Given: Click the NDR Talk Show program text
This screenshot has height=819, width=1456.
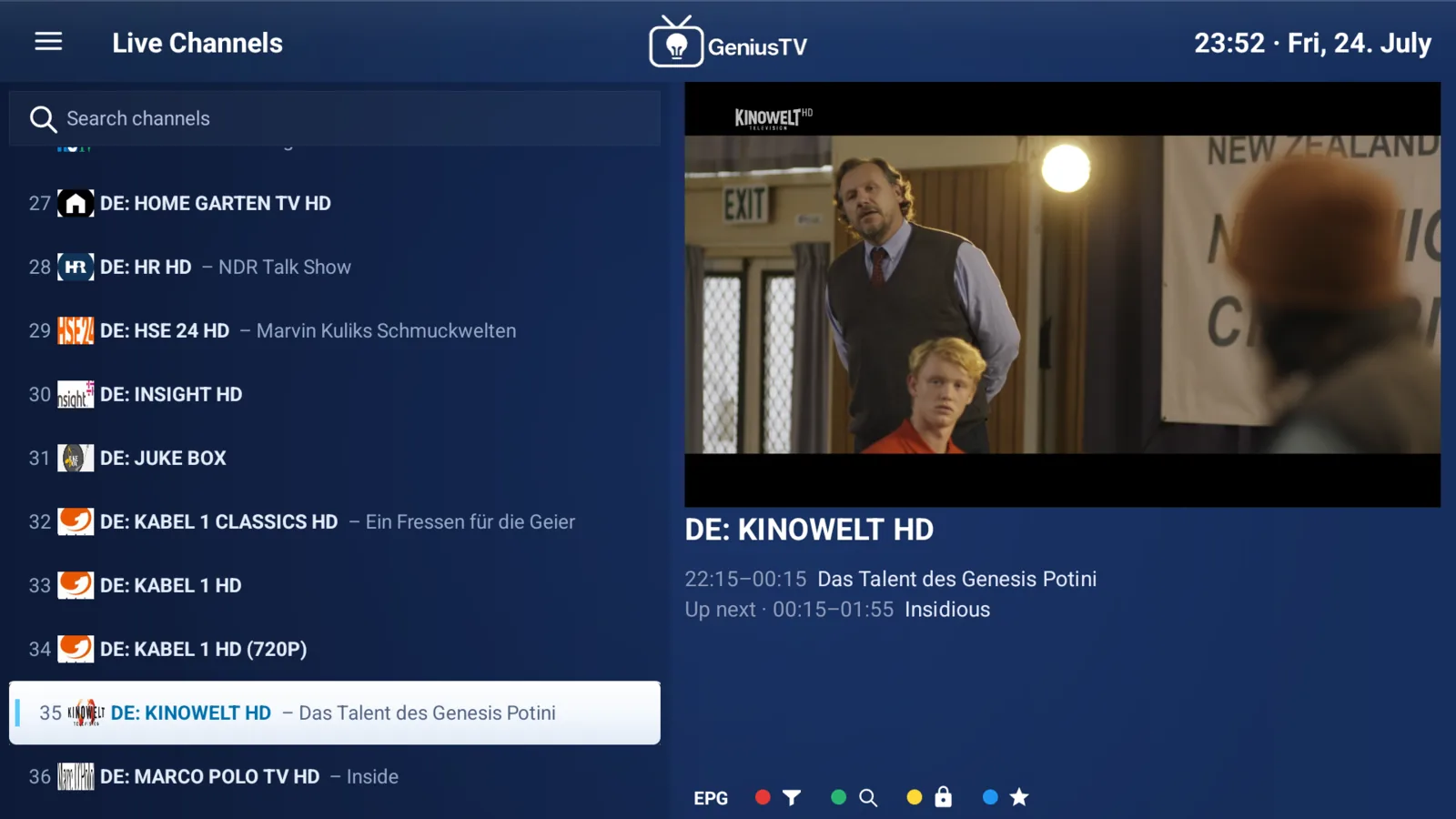Looking at the screenshot, I should pyautogui.click(x=285, y=267).
